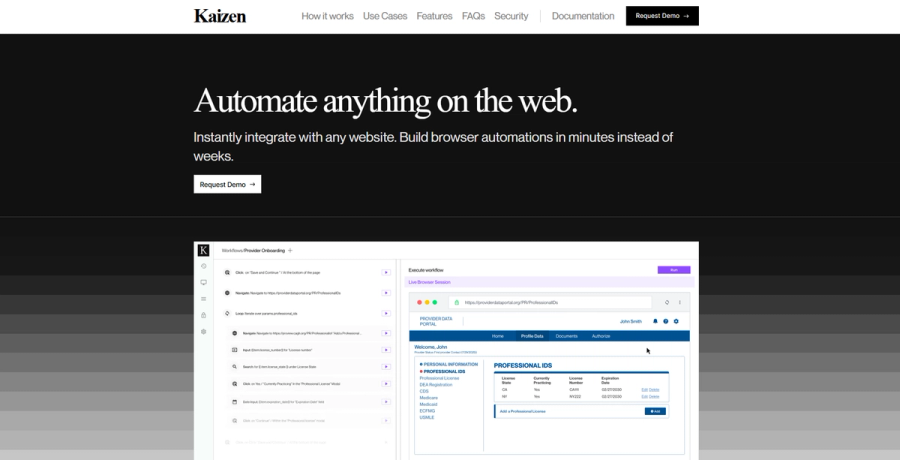Screen dimensions: 900x460
Task: Open the DEA Registration sidebar link
Action: (x=436, y=385)
